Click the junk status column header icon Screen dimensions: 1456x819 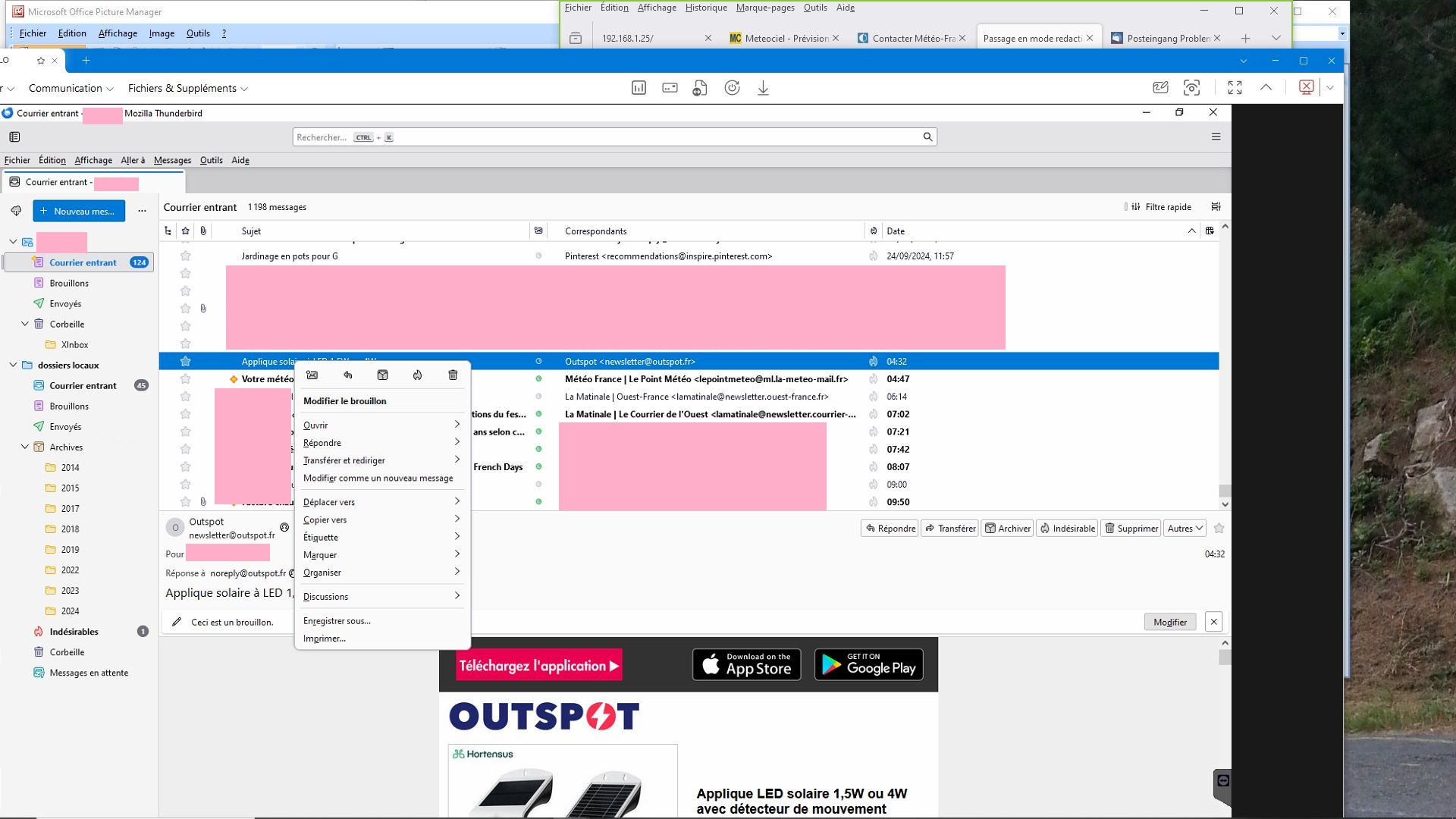tap(874, 231)
